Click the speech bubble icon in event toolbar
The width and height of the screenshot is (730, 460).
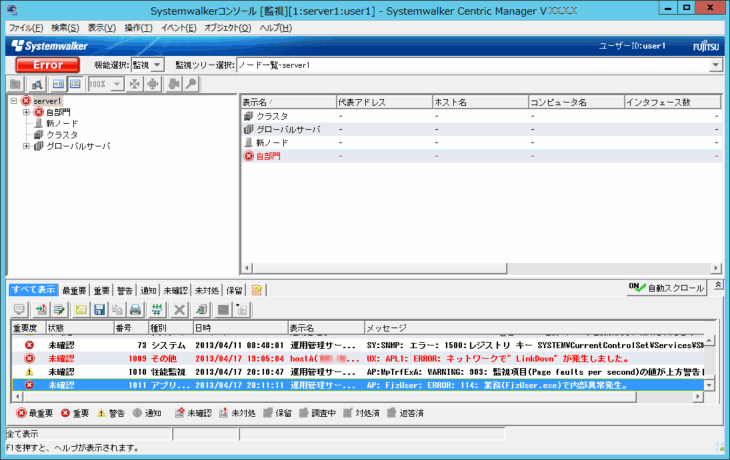coord(20,309)
